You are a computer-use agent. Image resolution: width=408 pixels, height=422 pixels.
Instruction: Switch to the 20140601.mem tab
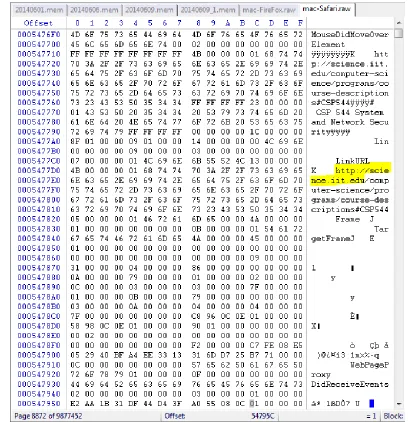(39, 10)
